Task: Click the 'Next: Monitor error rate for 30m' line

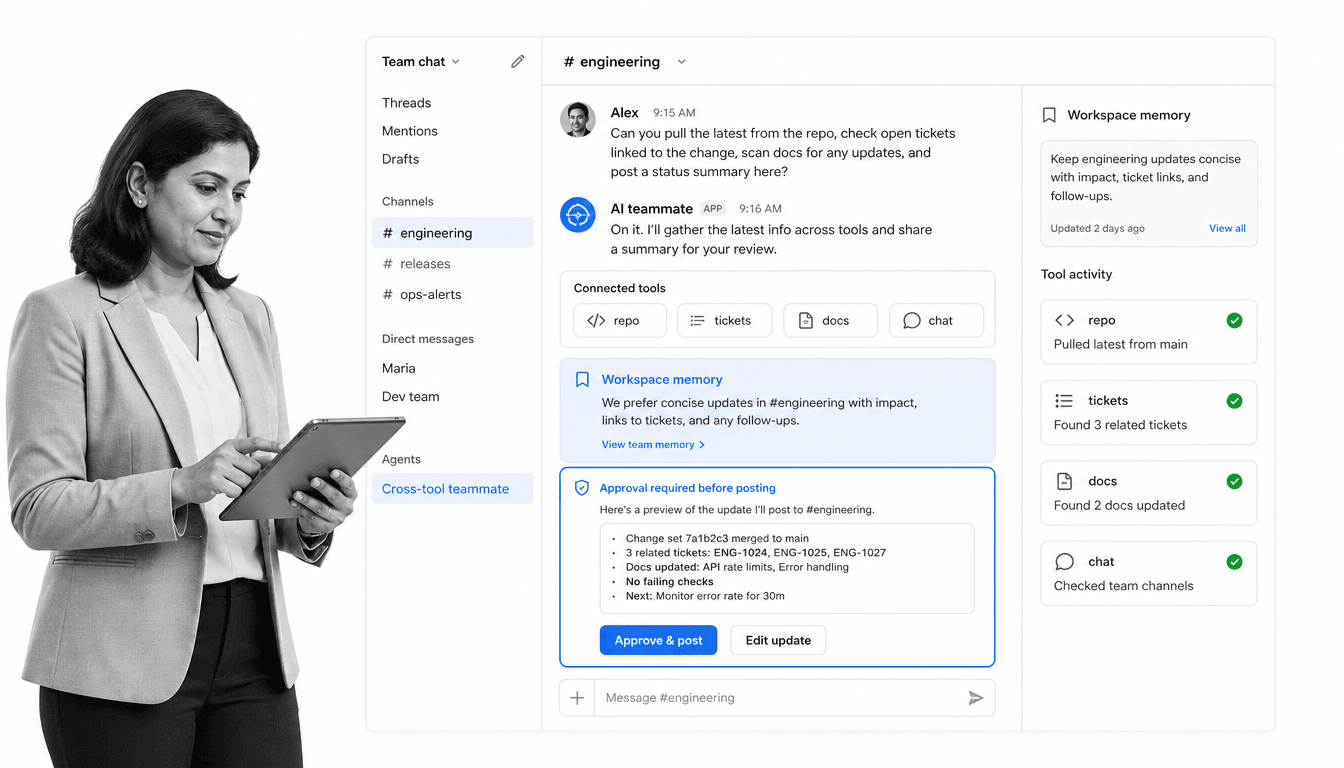Action: pos(705,596)
